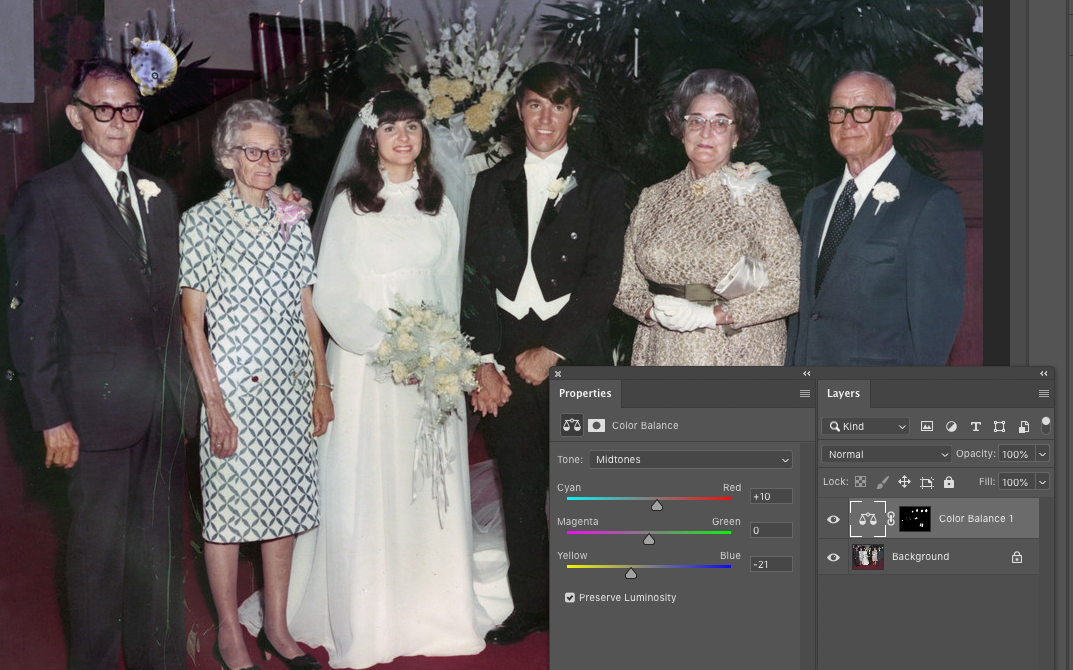
Task: Click the lock all padlock icon
Action: pyautogui.click(x=948, y=482)
